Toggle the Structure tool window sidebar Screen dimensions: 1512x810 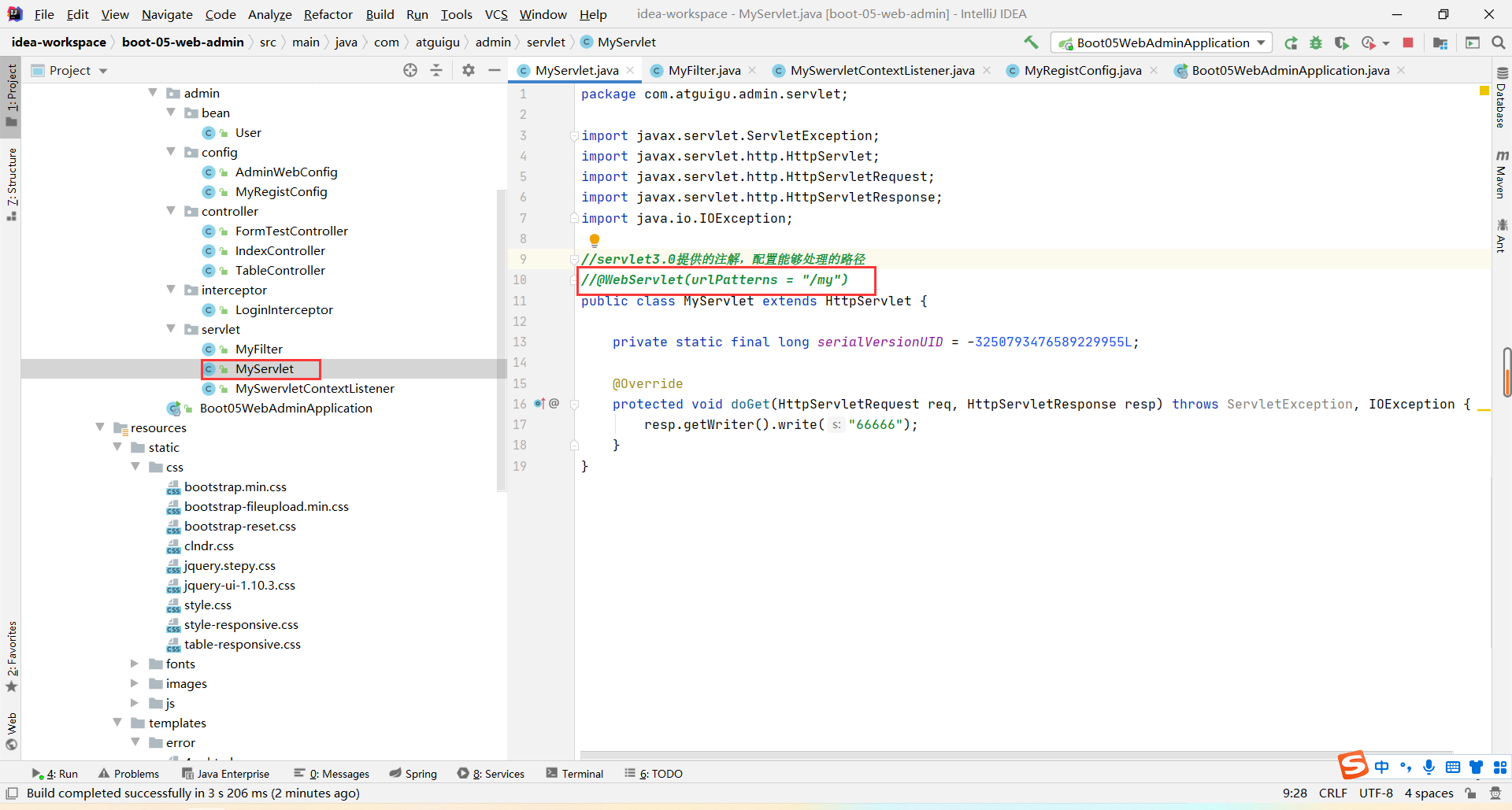pyautogui.click(x=12, y=183)
